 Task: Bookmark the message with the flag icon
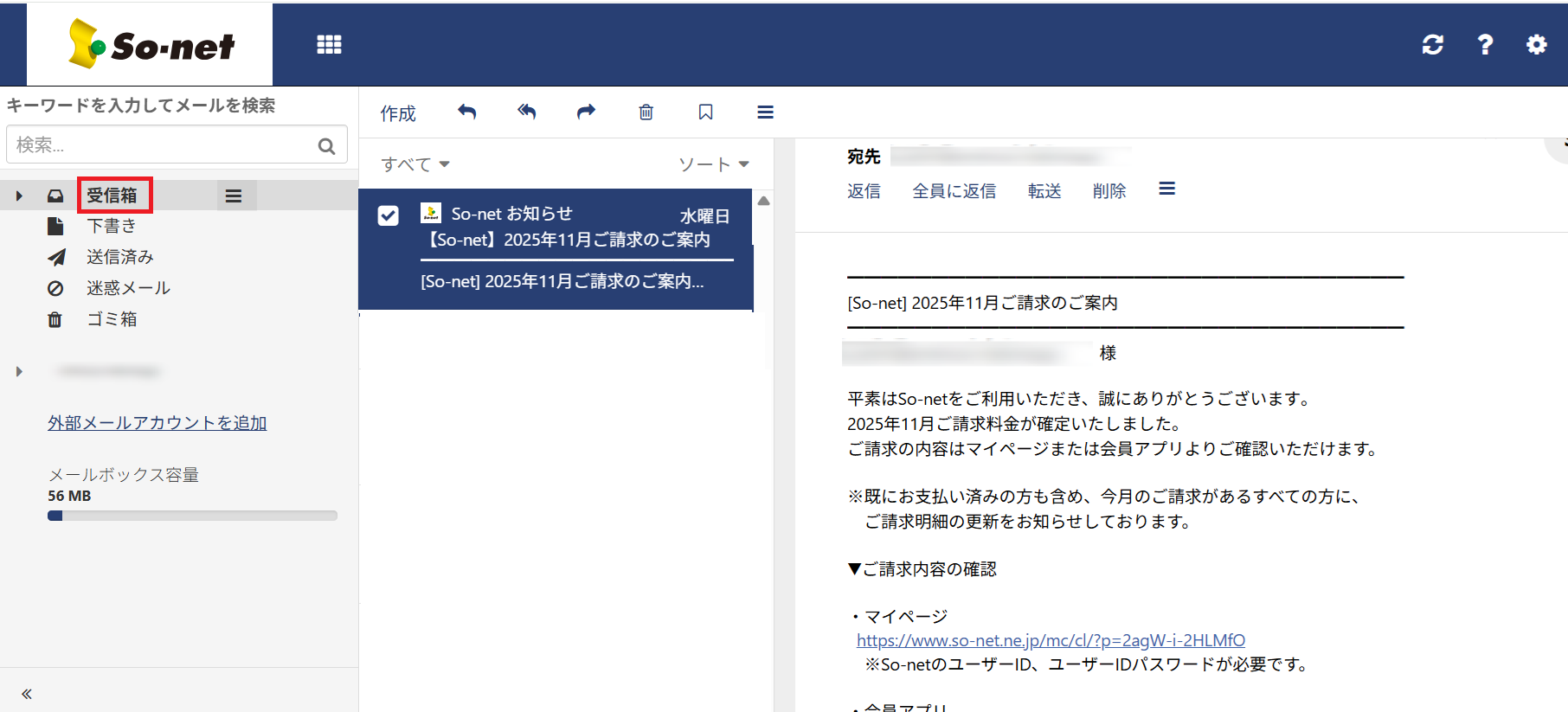tap(705, 112)
